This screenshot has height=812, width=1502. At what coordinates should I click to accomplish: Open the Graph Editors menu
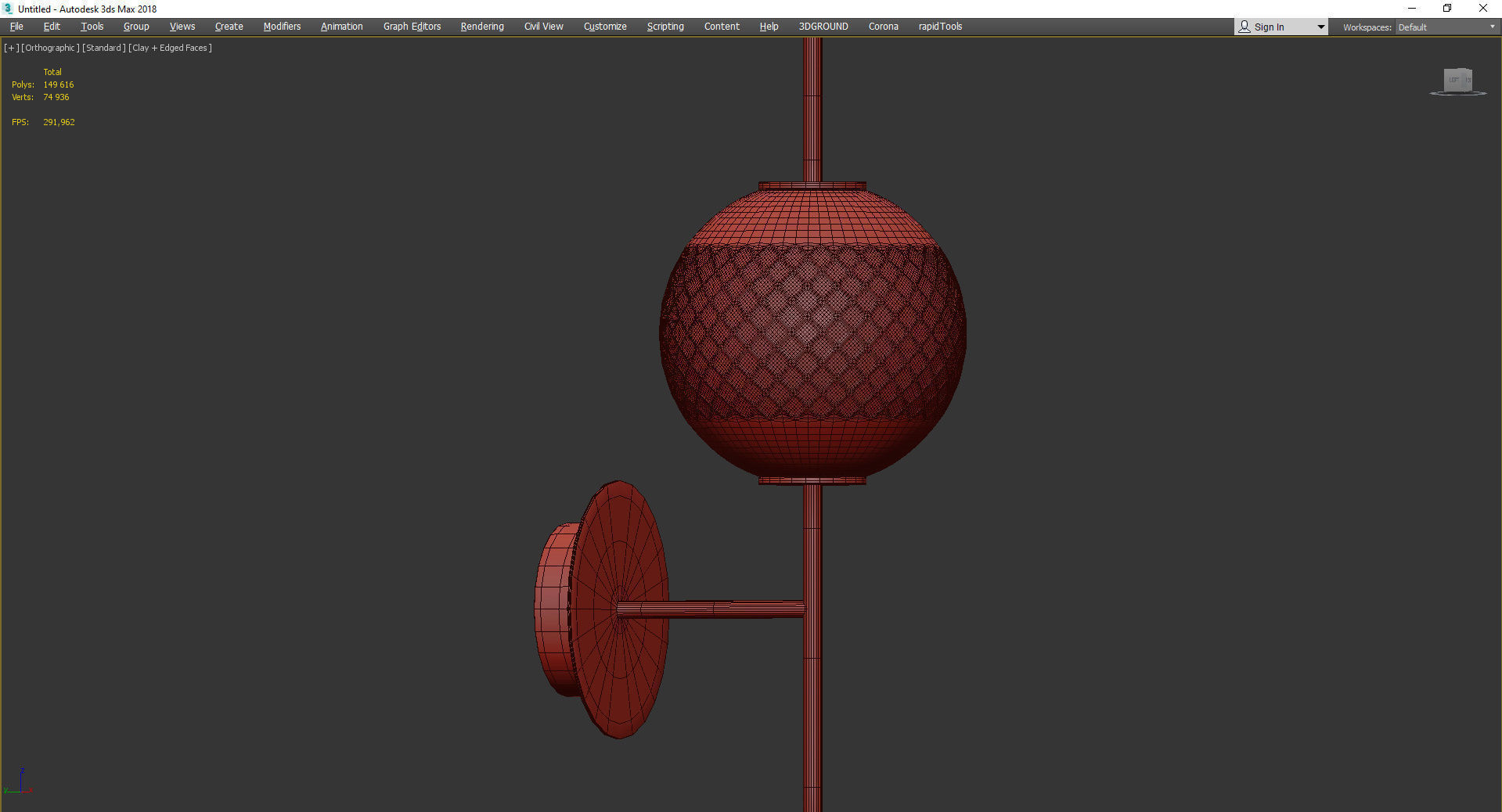point(412,27)
